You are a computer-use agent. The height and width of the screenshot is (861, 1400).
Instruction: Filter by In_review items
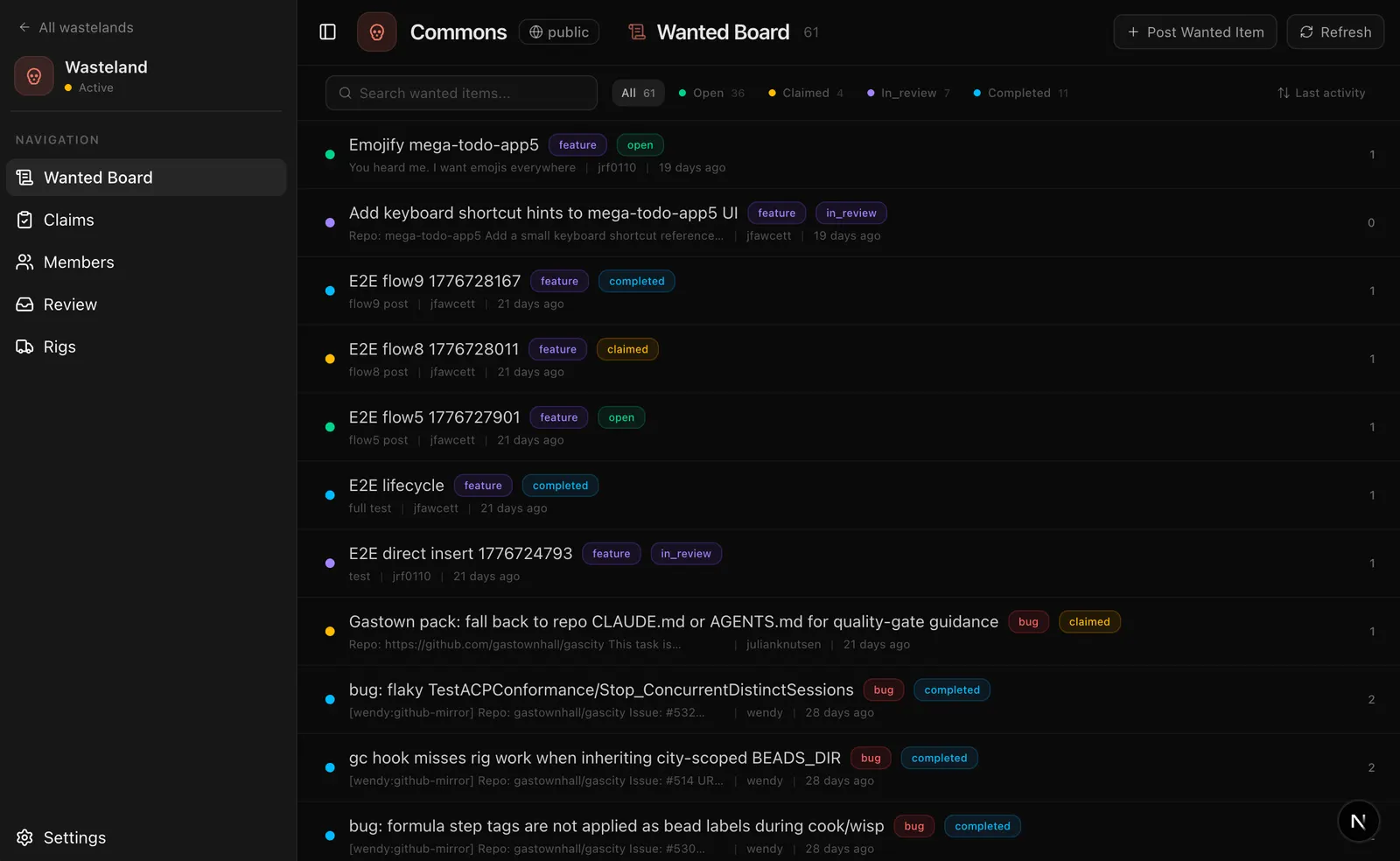coord(908,94)
